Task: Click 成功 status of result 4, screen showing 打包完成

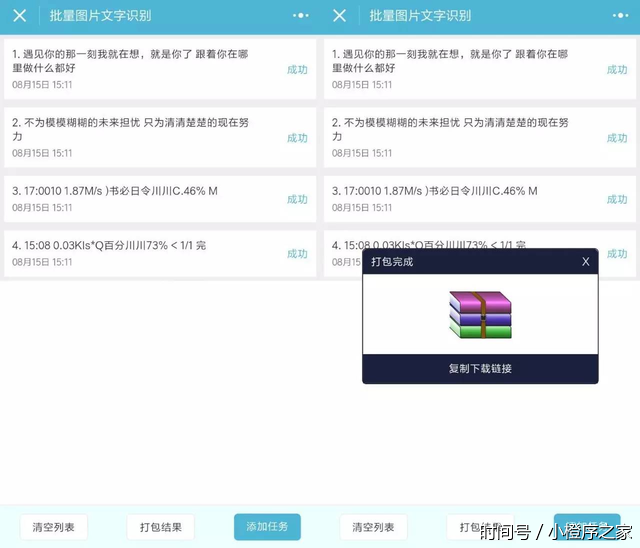Action: (617, 254)
